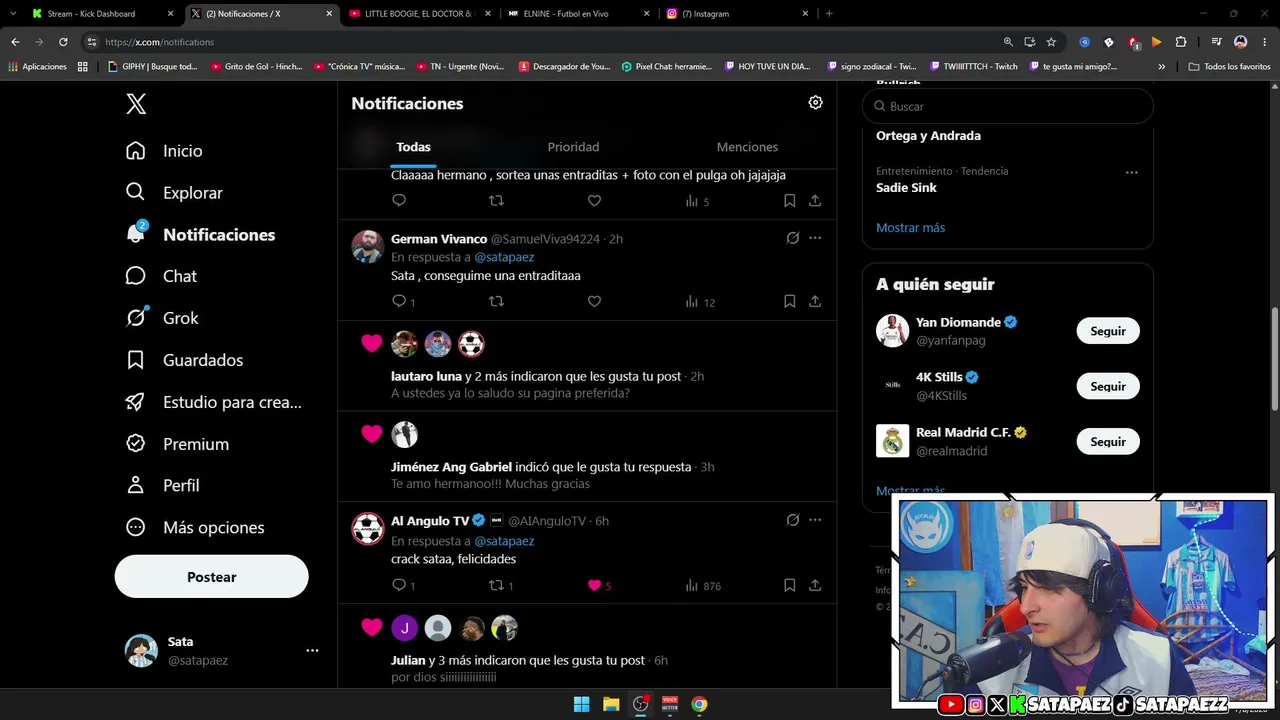Open Chrome from taskbar
1280x720 pixels.
click(699, 704)
